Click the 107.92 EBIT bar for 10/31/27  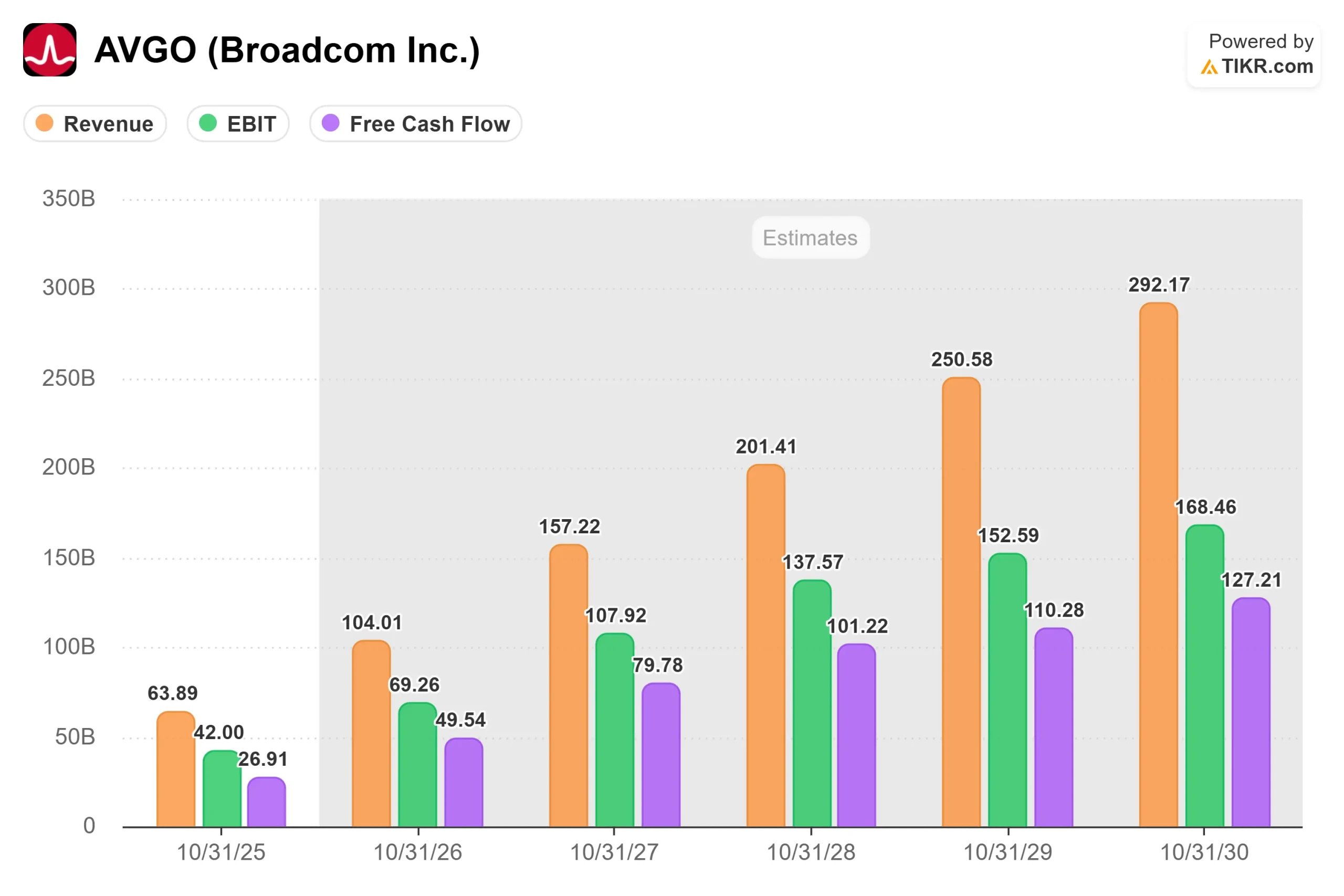click(615, 730)
